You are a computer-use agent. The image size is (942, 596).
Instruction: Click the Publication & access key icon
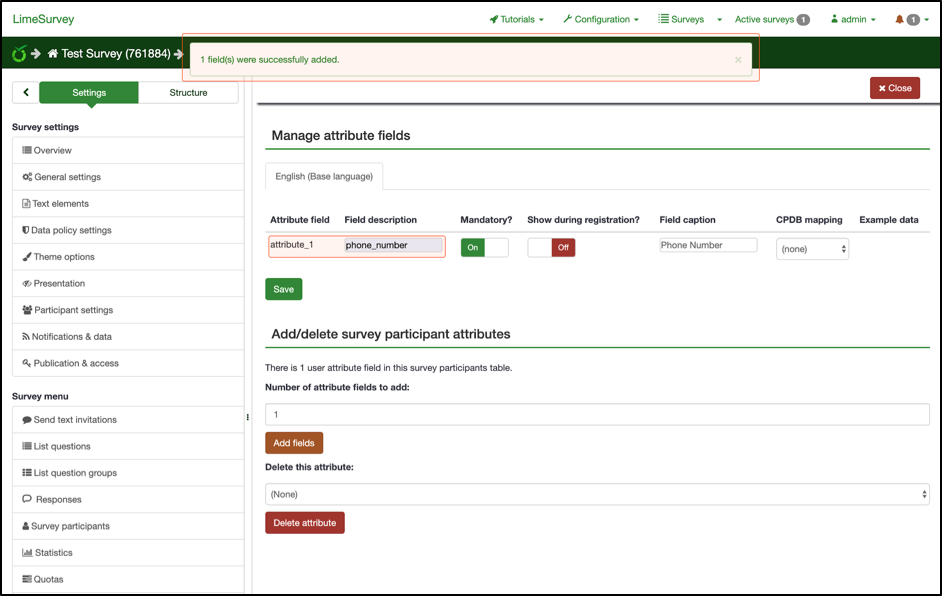(x=27, y=363)
